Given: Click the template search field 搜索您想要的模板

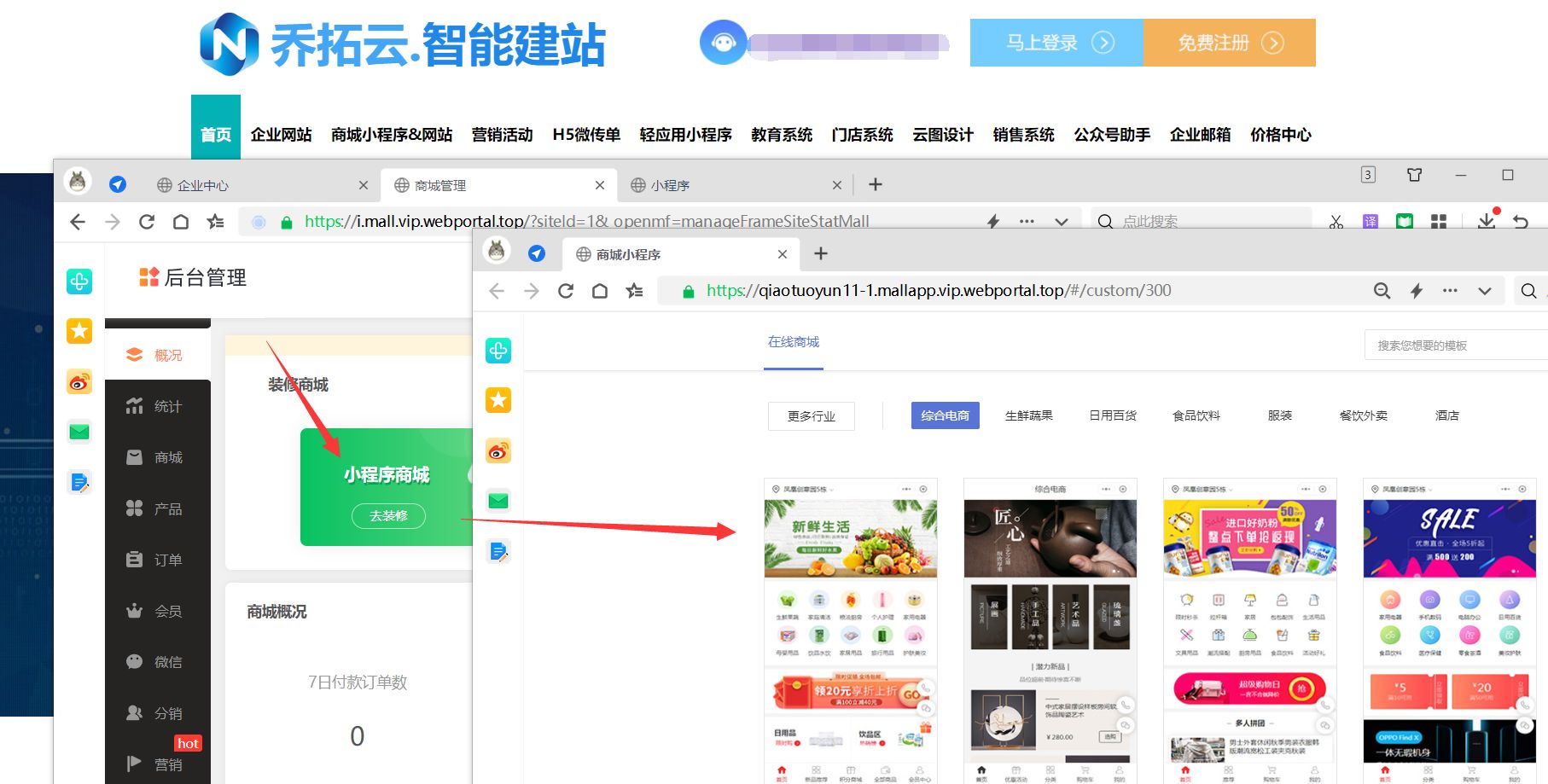Looking at the screenshot, I should tap(1456, 346).
